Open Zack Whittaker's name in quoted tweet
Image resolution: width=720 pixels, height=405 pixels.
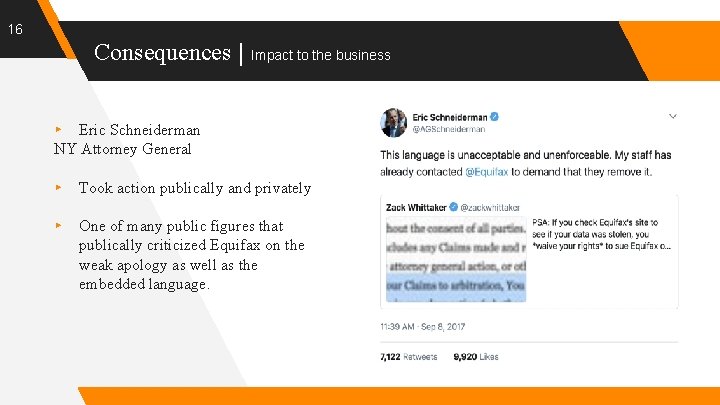pos(416,206)
